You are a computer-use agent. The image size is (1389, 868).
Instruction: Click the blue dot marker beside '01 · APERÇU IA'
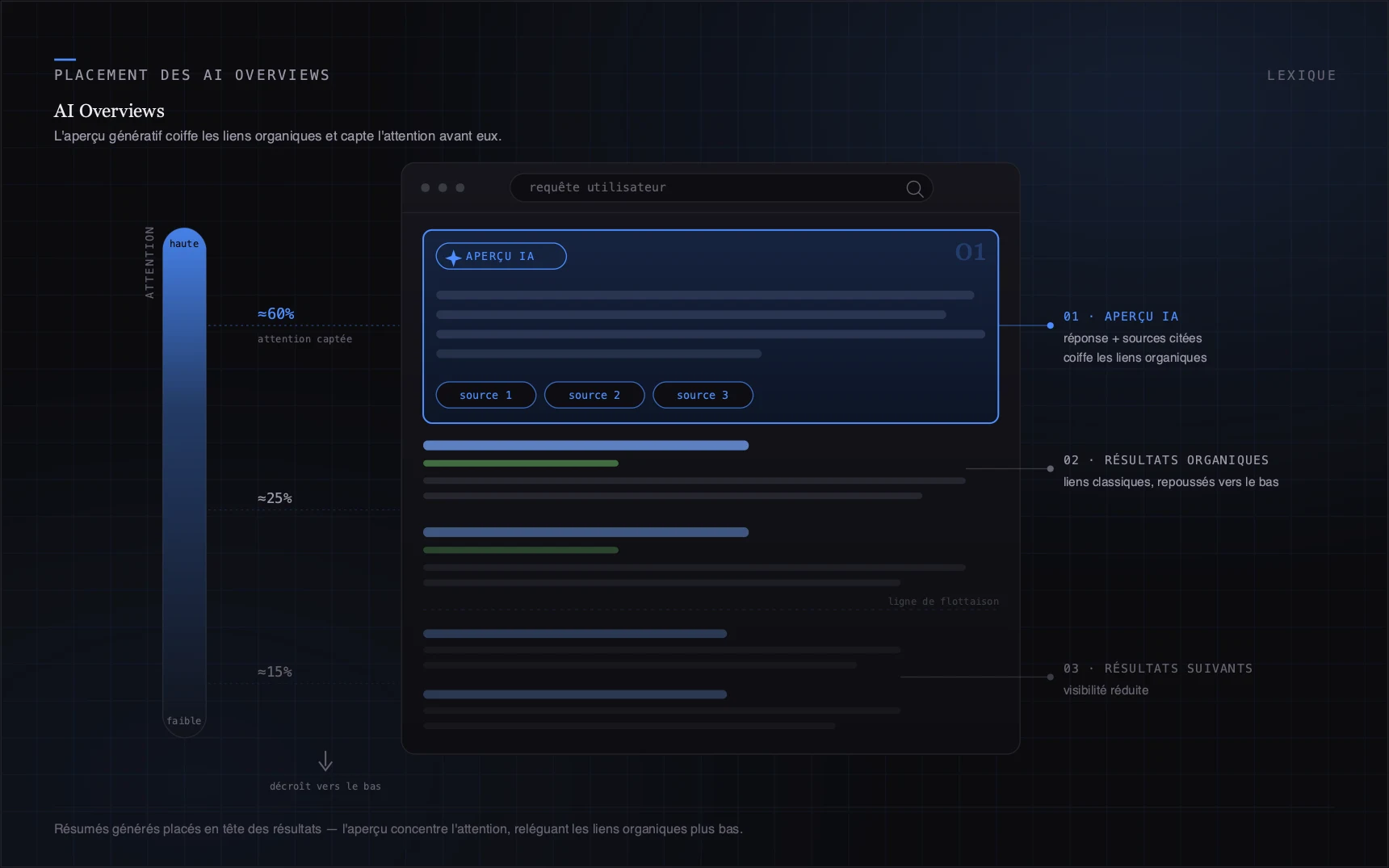pos(1050,325)
